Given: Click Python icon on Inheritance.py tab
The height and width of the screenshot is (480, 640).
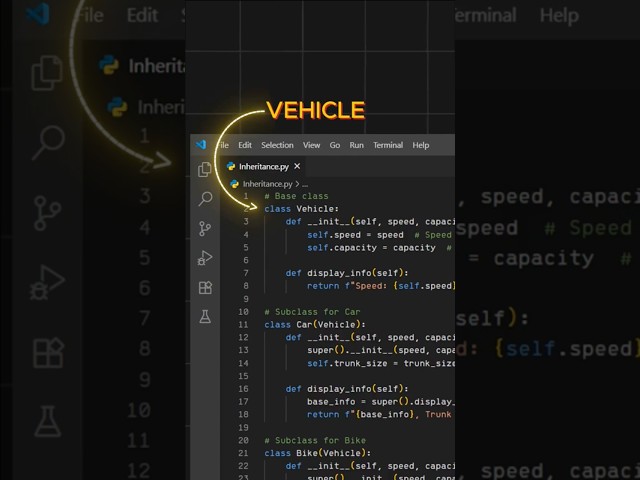Looking at the screenshot, I should click(x=231, y=166).
